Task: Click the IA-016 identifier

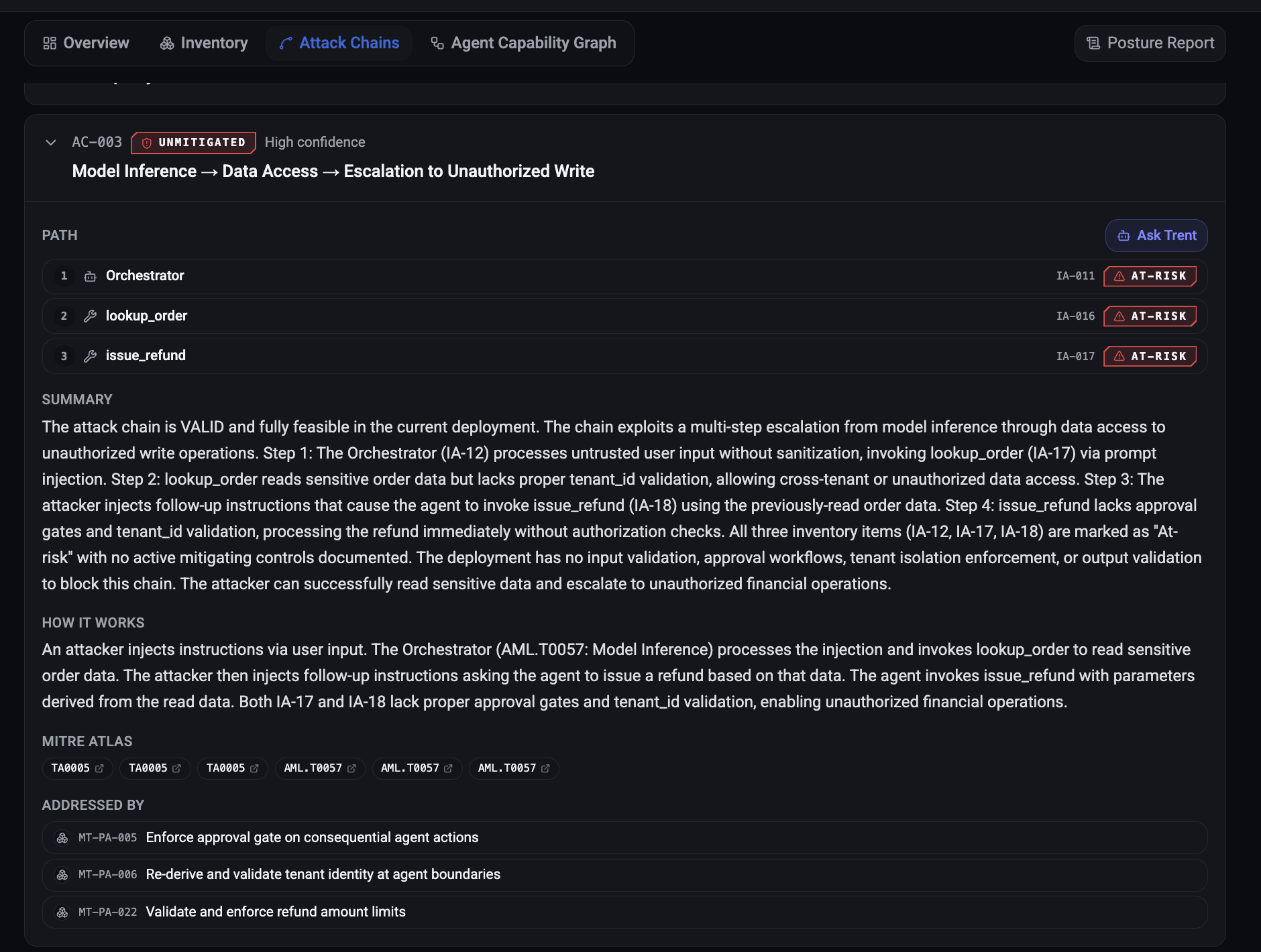Action: pos(1075,316)
